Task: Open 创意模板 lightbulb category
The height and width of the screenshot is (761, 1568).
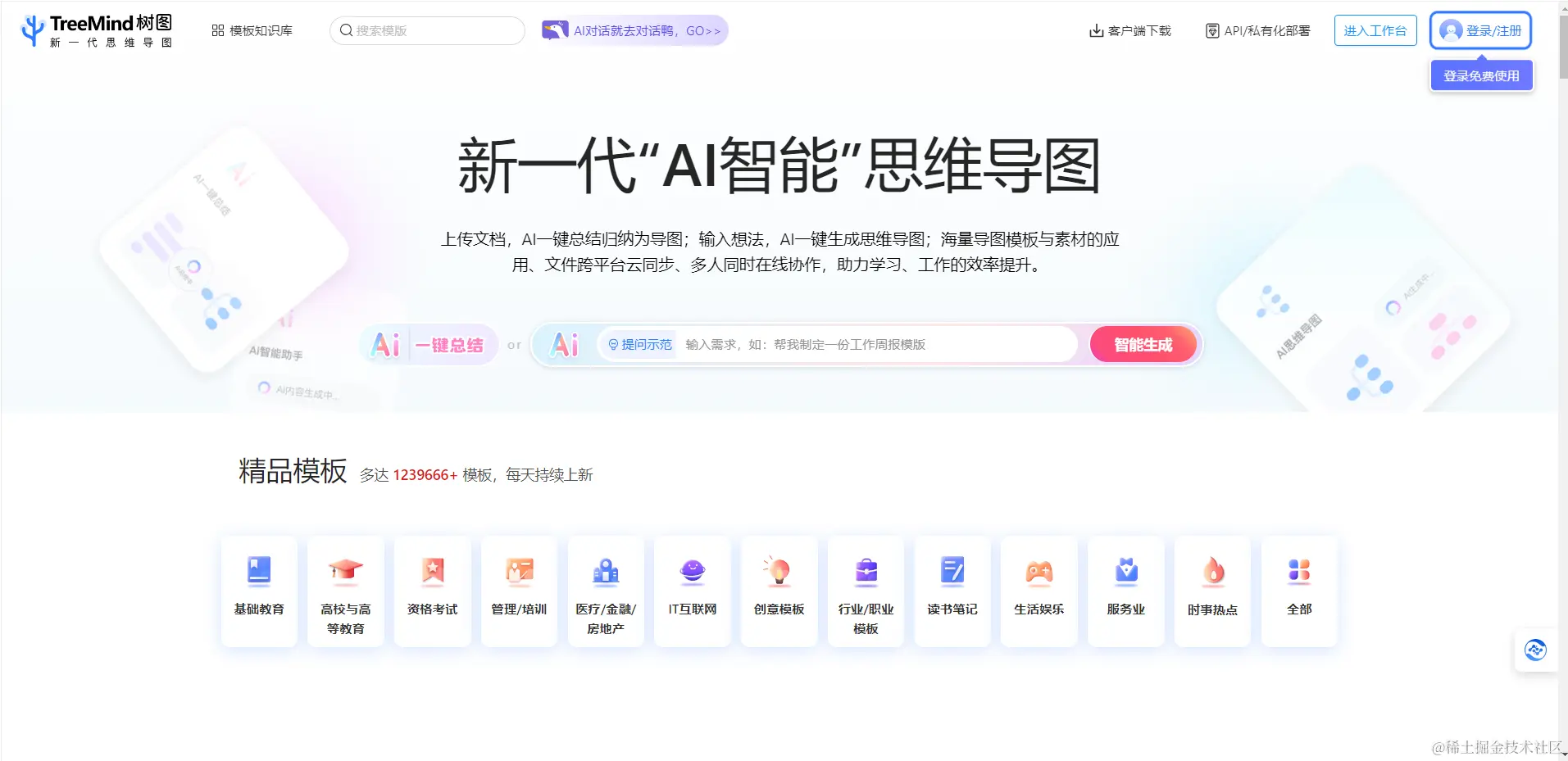Action: 779,591
